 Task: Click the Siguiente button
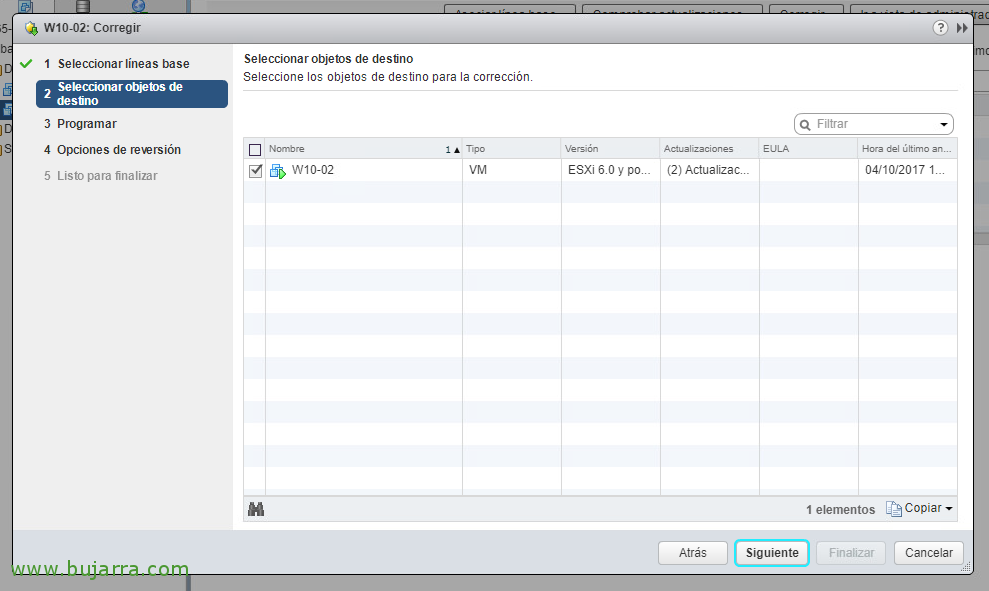click(x=772, y=553)
